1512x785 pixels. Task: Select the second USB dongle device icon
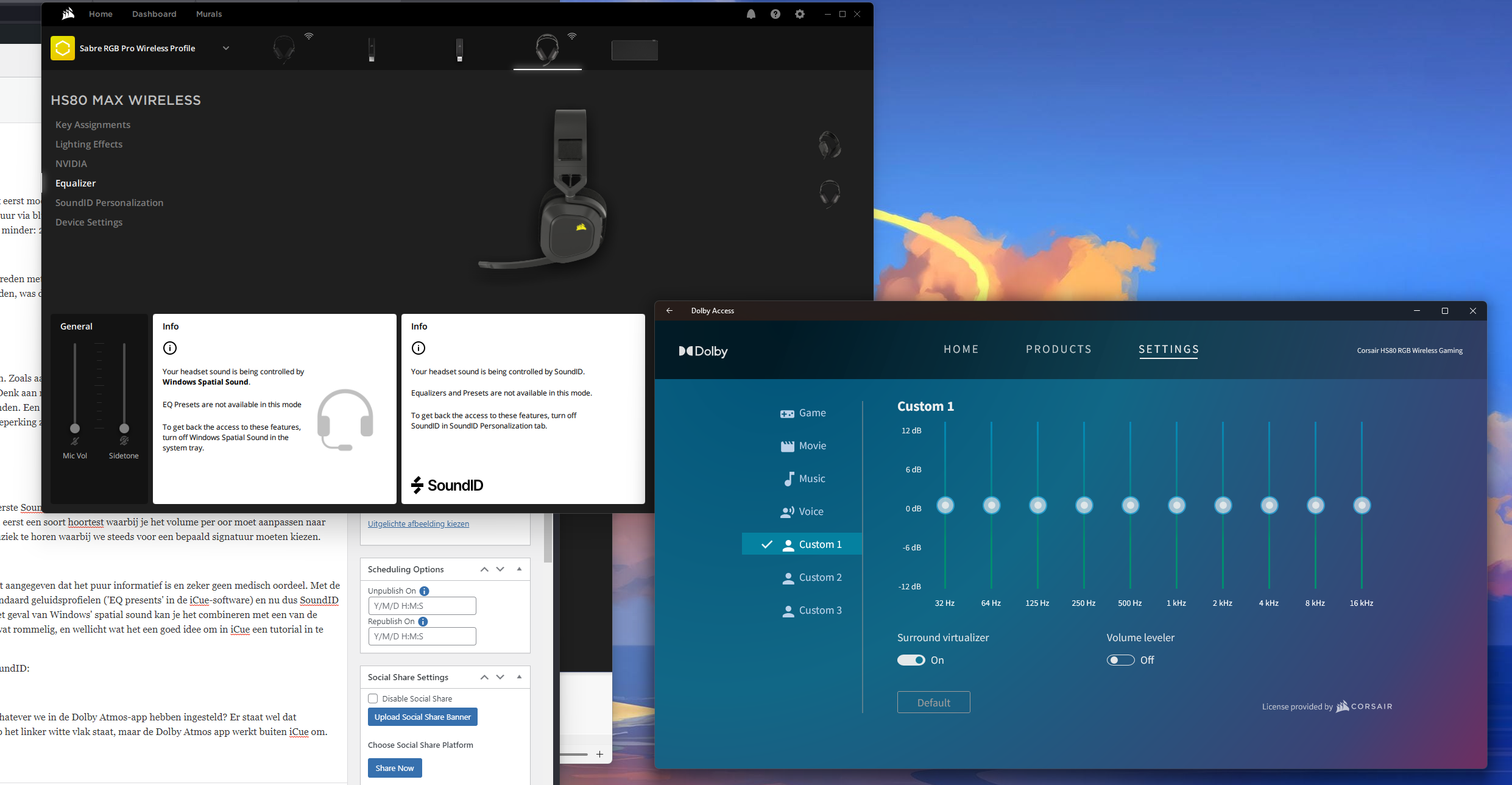click(459, 49)
